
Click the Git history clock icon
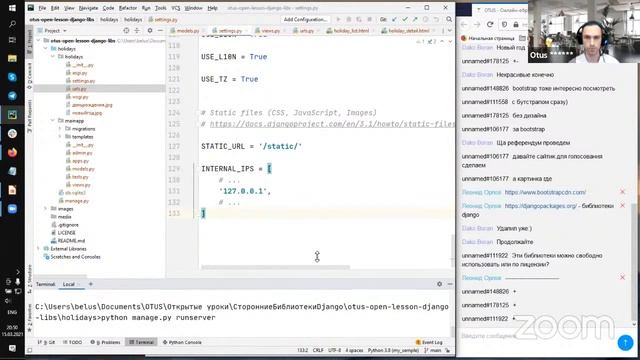point(425,19)
